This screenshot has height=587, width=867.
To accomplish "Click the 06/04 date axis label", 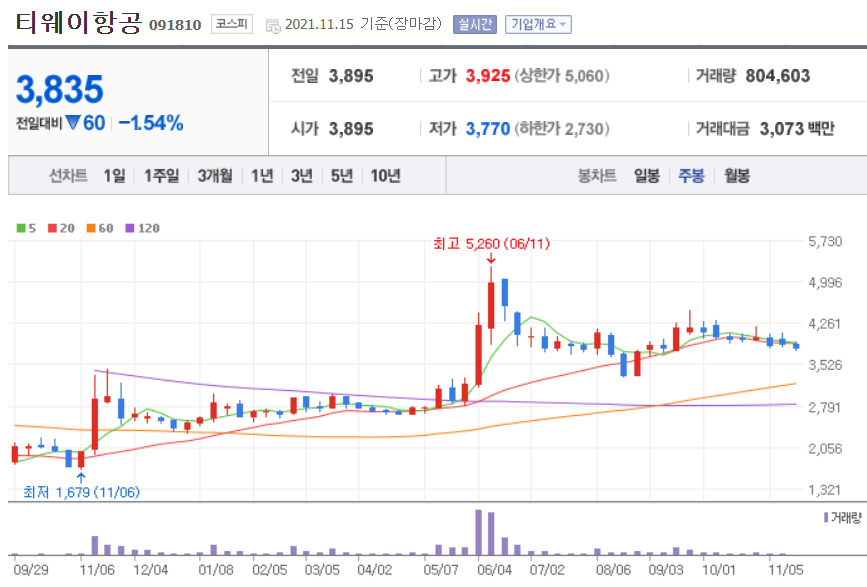I will point(494,570).
